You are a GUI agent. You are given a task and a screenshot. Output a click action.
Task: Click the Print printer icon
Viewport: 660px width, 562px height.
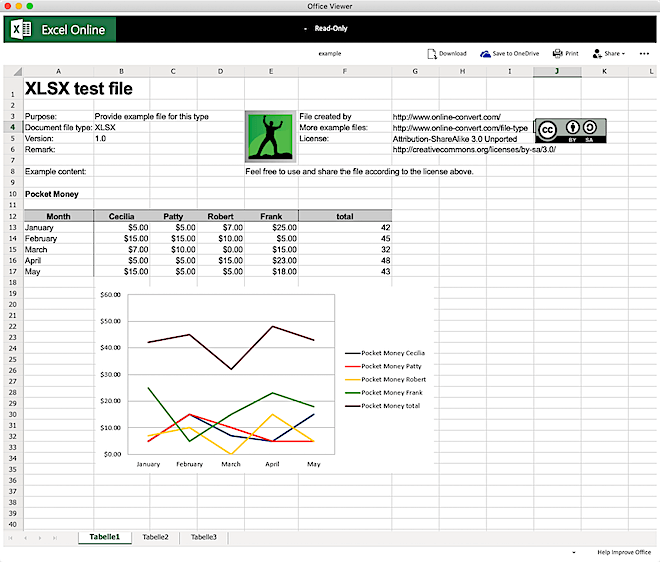tap(558, 53)
